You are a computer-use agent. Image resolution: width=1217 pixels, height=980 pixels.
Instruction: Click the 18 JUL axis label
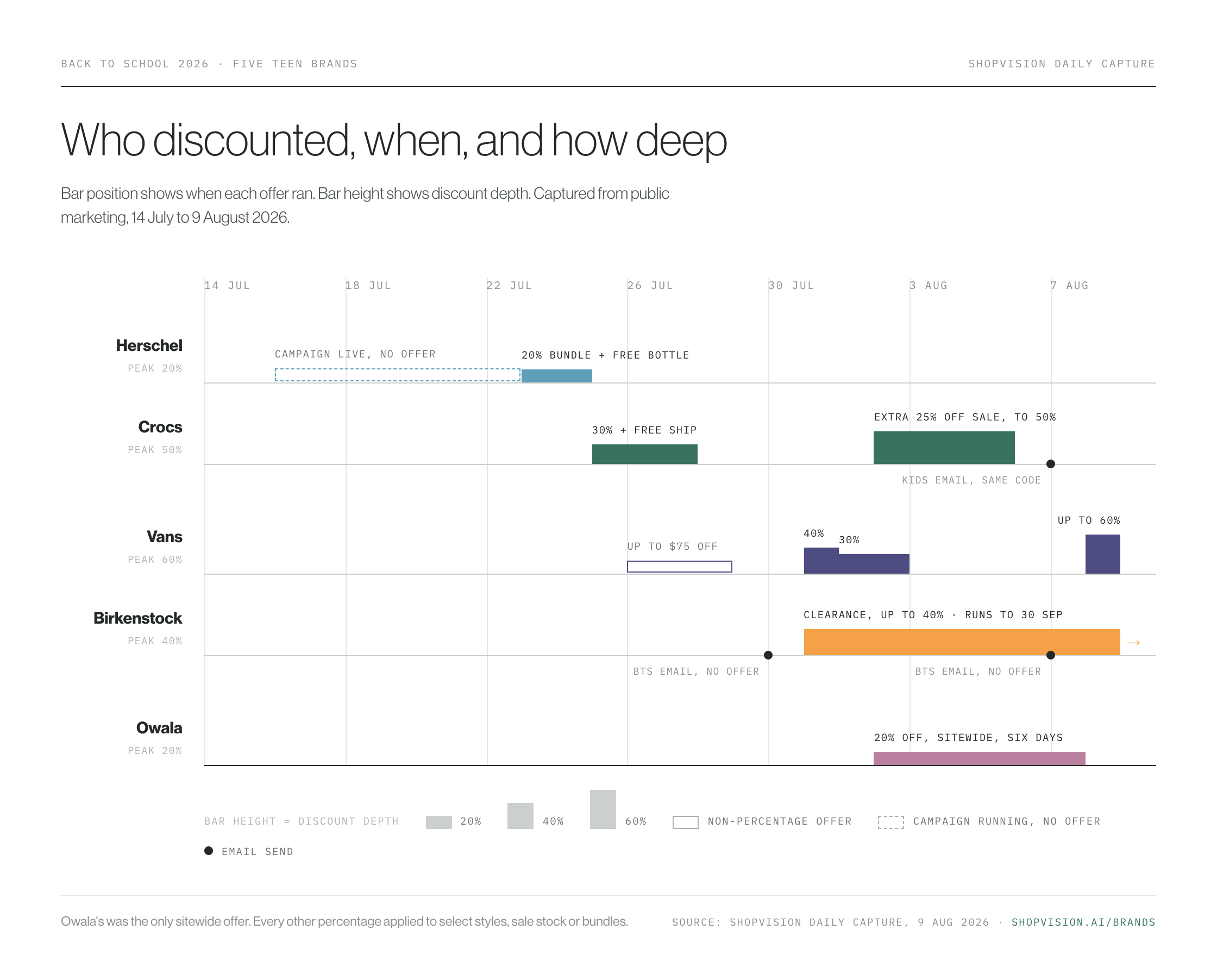pyautogui.click(x=368, y=286)
